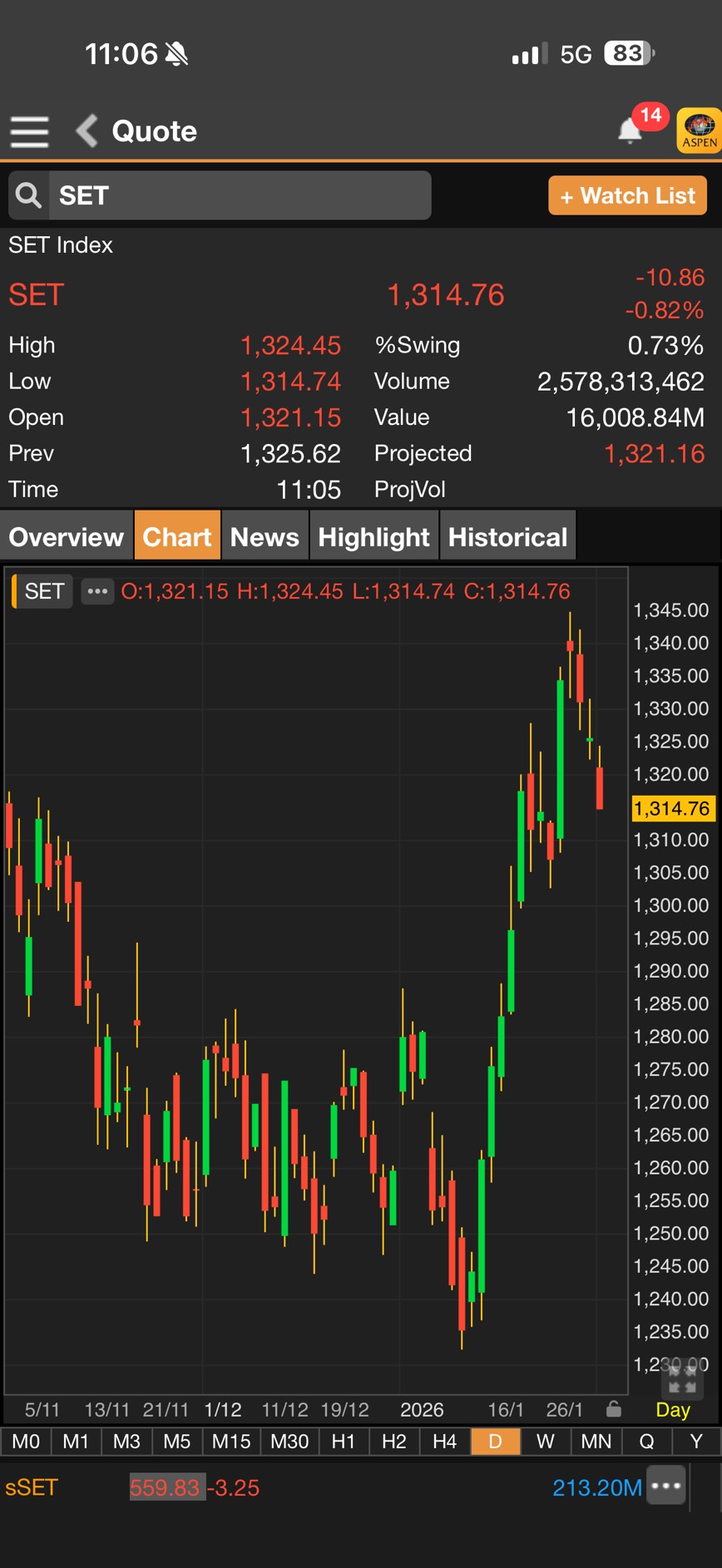The width and height of the screenshot is (722, 1568).
Task: Open the hamburger menu
Action: coord(29,131)
